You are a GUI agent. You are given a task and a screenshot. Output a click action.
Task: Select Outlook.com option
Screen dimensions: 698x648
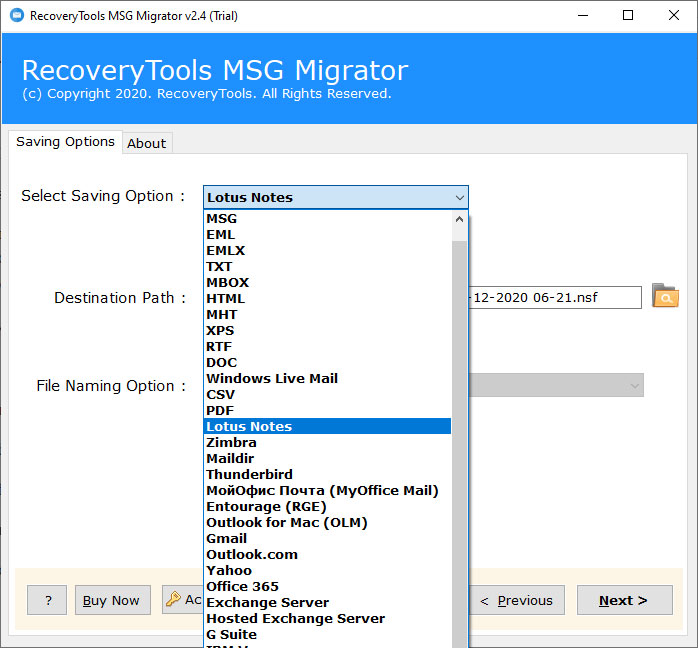click(x=327, y=555)
